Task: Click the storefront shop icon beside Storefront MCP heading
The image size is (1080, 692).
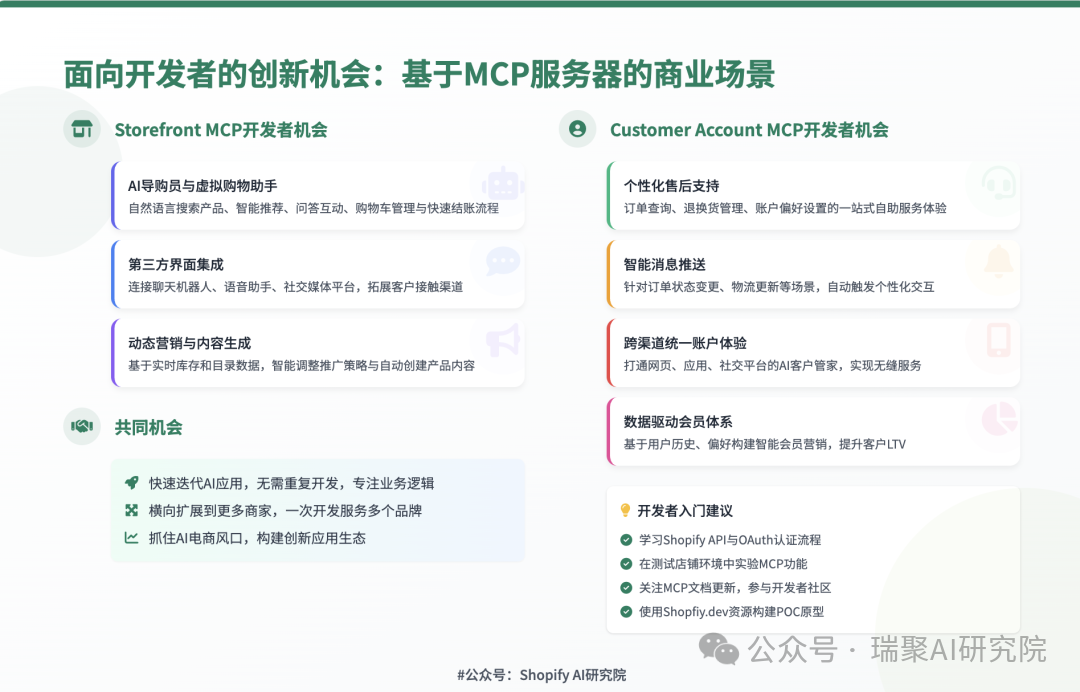Action: (x=82, y=129)
